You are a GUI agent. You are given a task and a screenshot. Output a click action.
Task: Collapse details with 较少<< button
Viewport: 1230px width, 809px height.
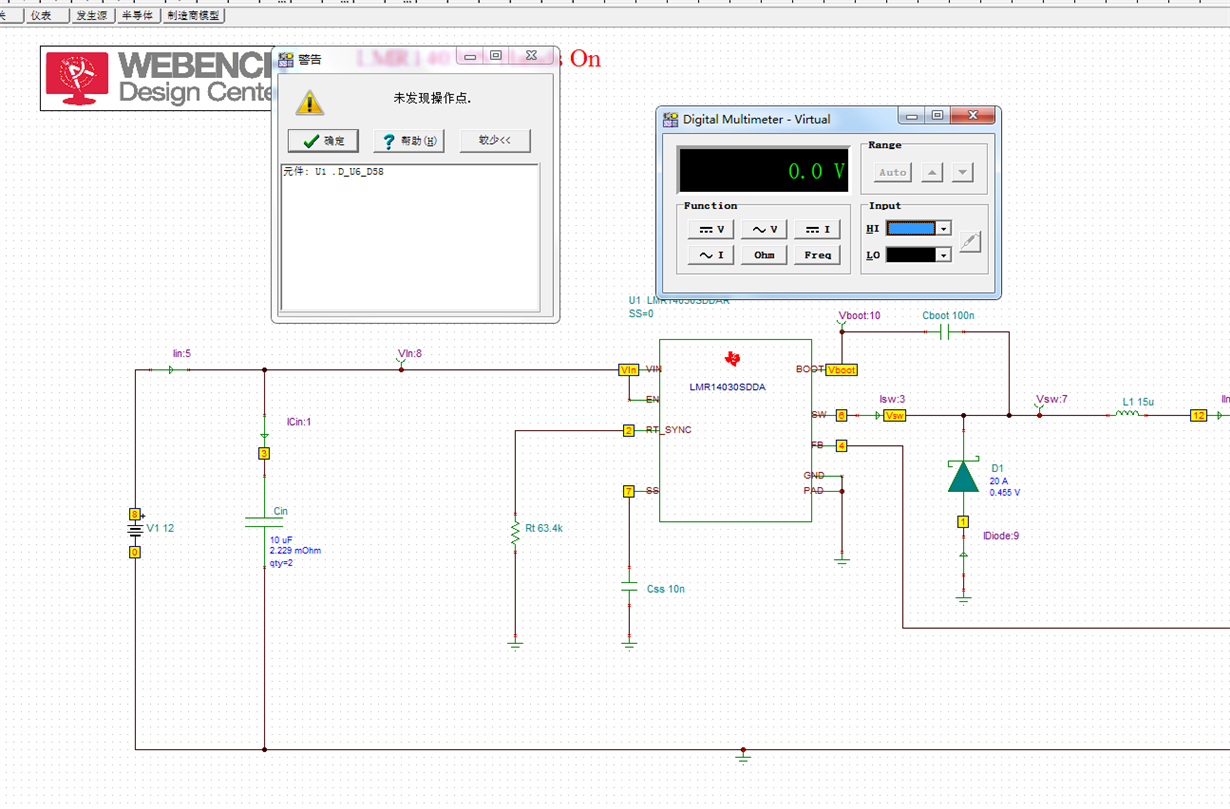(495, 141)
